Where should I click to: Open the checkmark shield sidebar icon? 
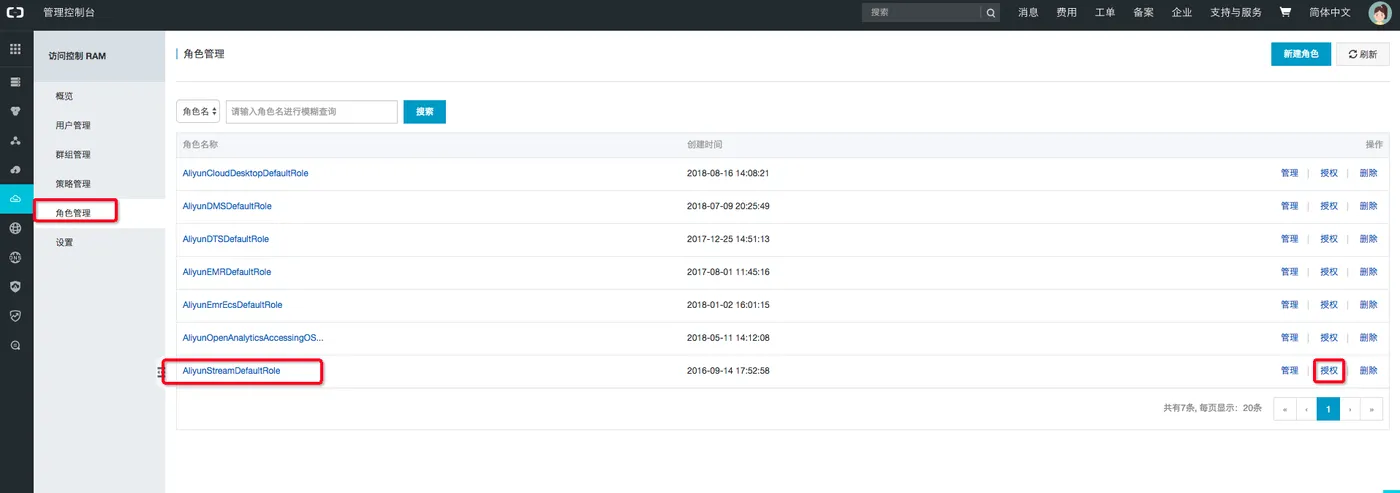(15, 315)
